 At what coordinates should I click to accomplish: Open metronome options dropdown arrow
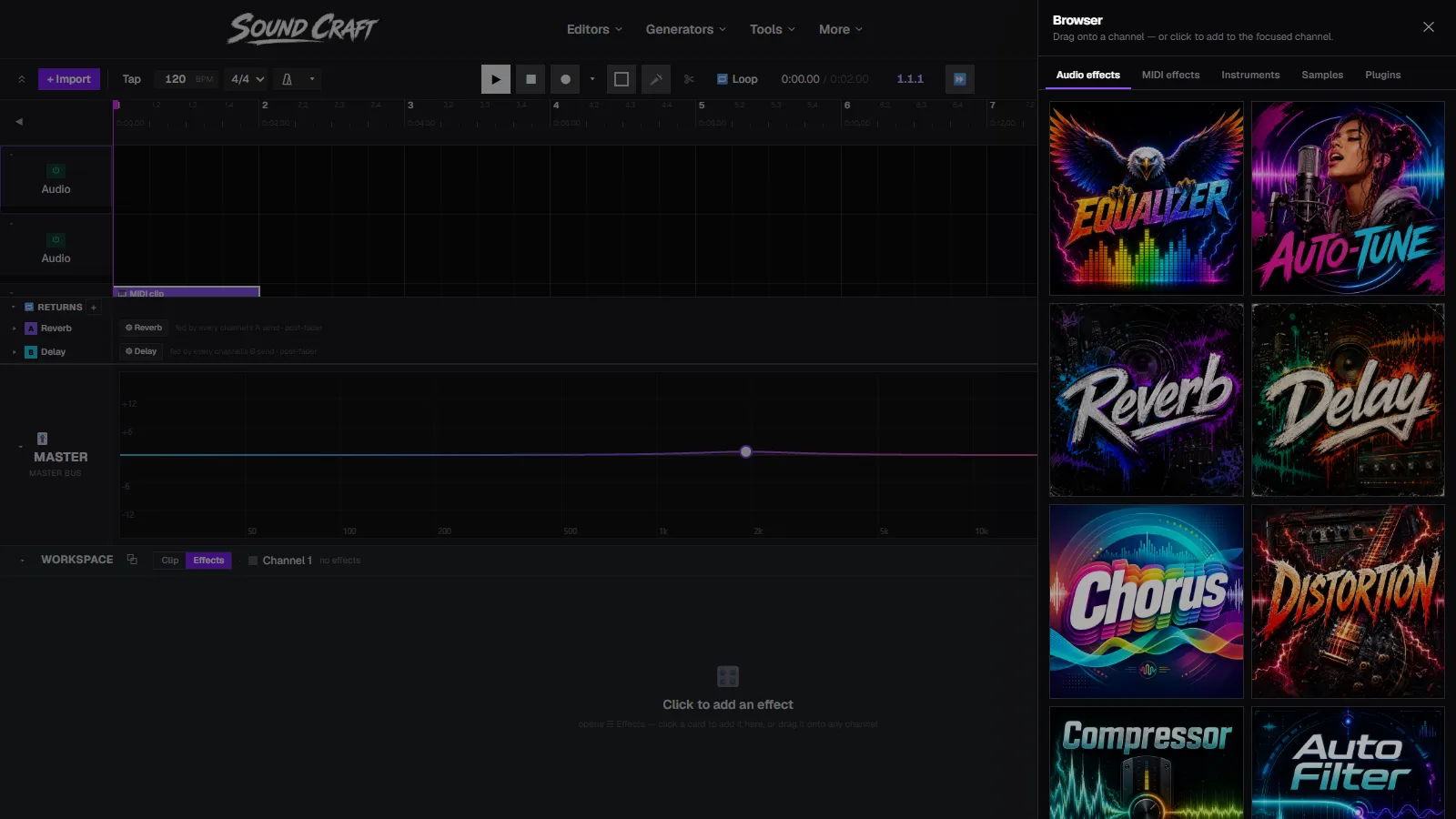[312, 79]
